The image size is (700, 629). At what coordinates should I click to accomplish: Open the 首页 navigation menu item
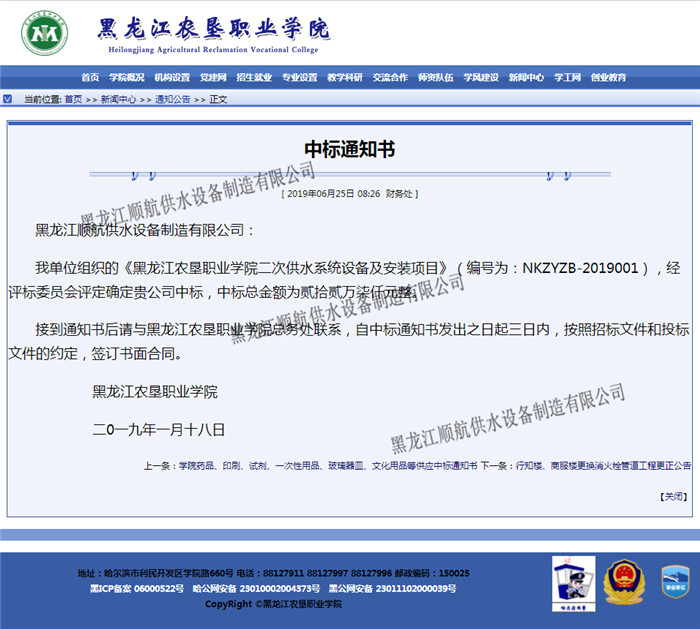(90, 77)
